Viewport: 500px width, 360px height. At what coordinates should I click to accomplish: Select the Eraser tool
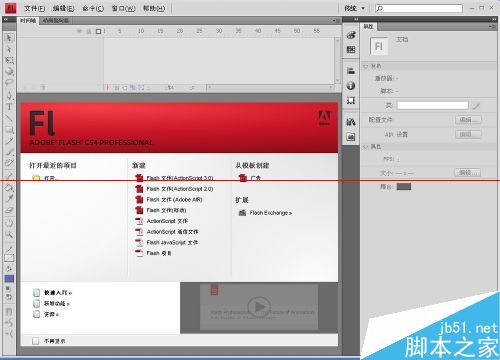[9, 210]
